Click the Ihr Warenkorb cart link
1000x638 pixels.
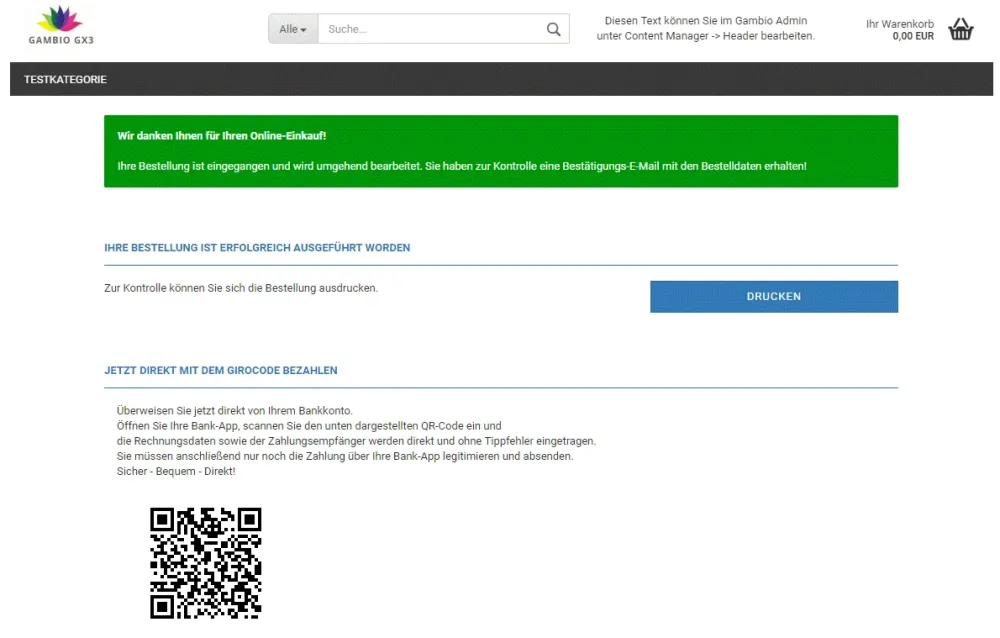click(899, 24)
